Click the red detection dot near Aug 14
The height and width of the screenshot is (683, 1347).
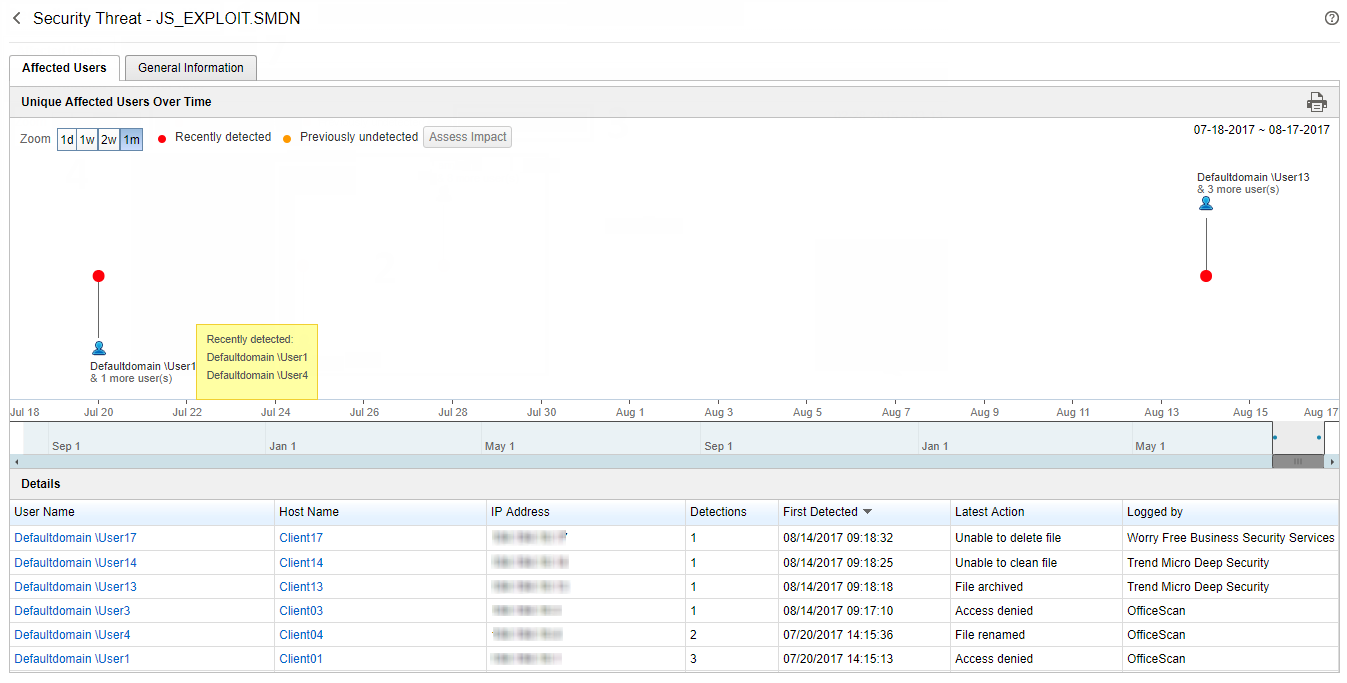point(1206,276)
